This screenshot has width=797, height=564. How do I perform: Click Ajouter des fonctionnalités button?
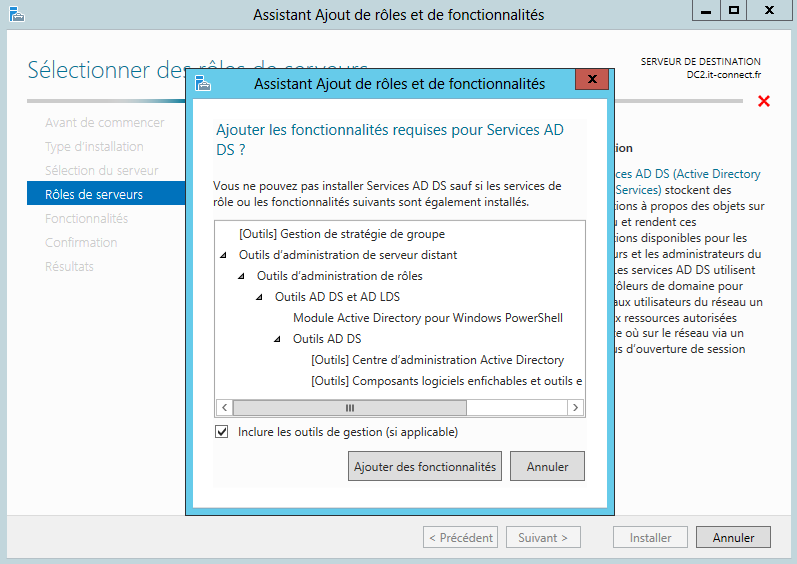pos(425,466)
